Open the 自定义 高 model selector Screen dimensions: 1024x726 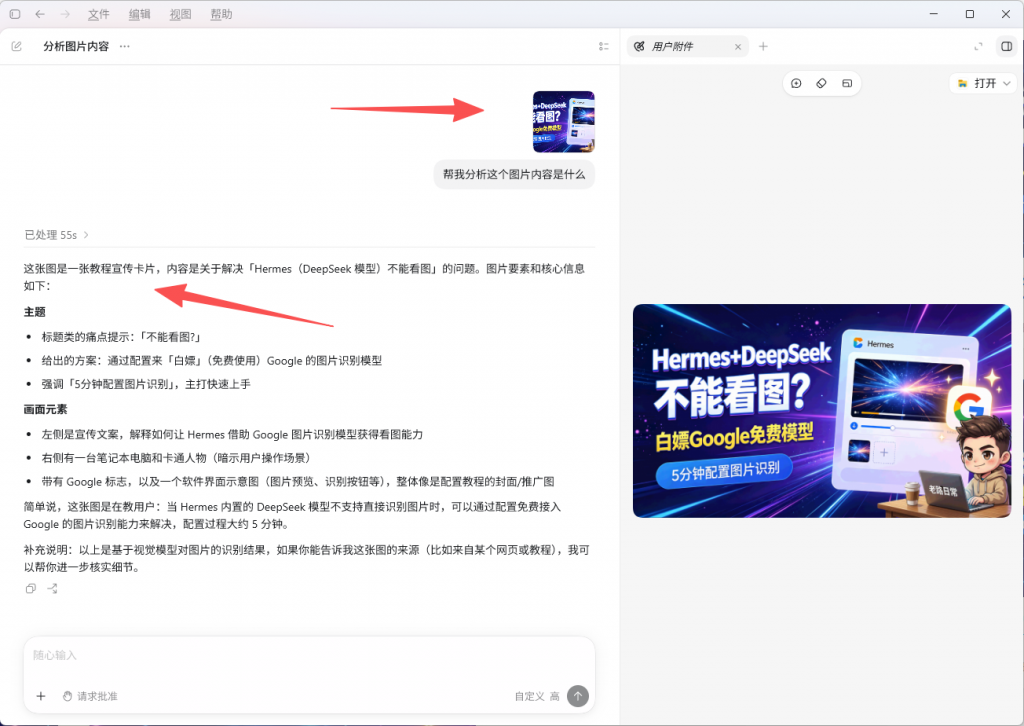(537, 696)
